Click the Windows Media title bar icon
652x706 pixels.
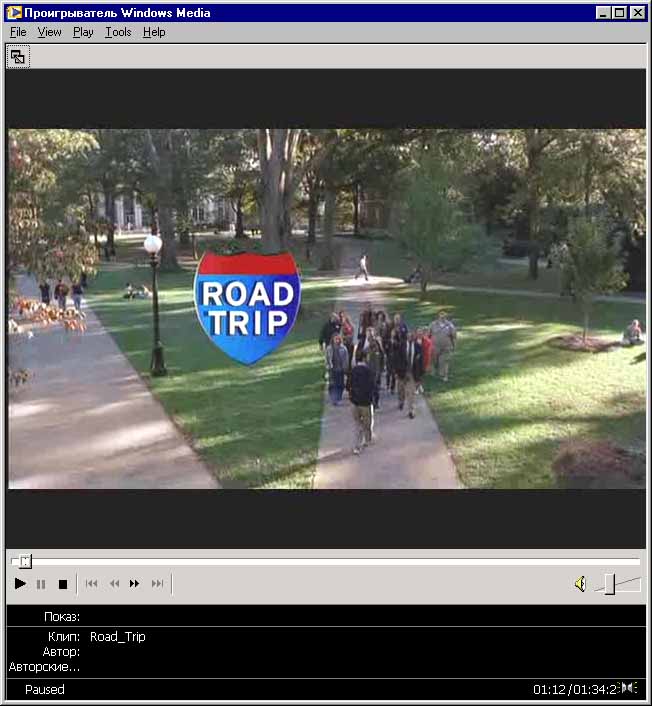click(x=14, y=13)
